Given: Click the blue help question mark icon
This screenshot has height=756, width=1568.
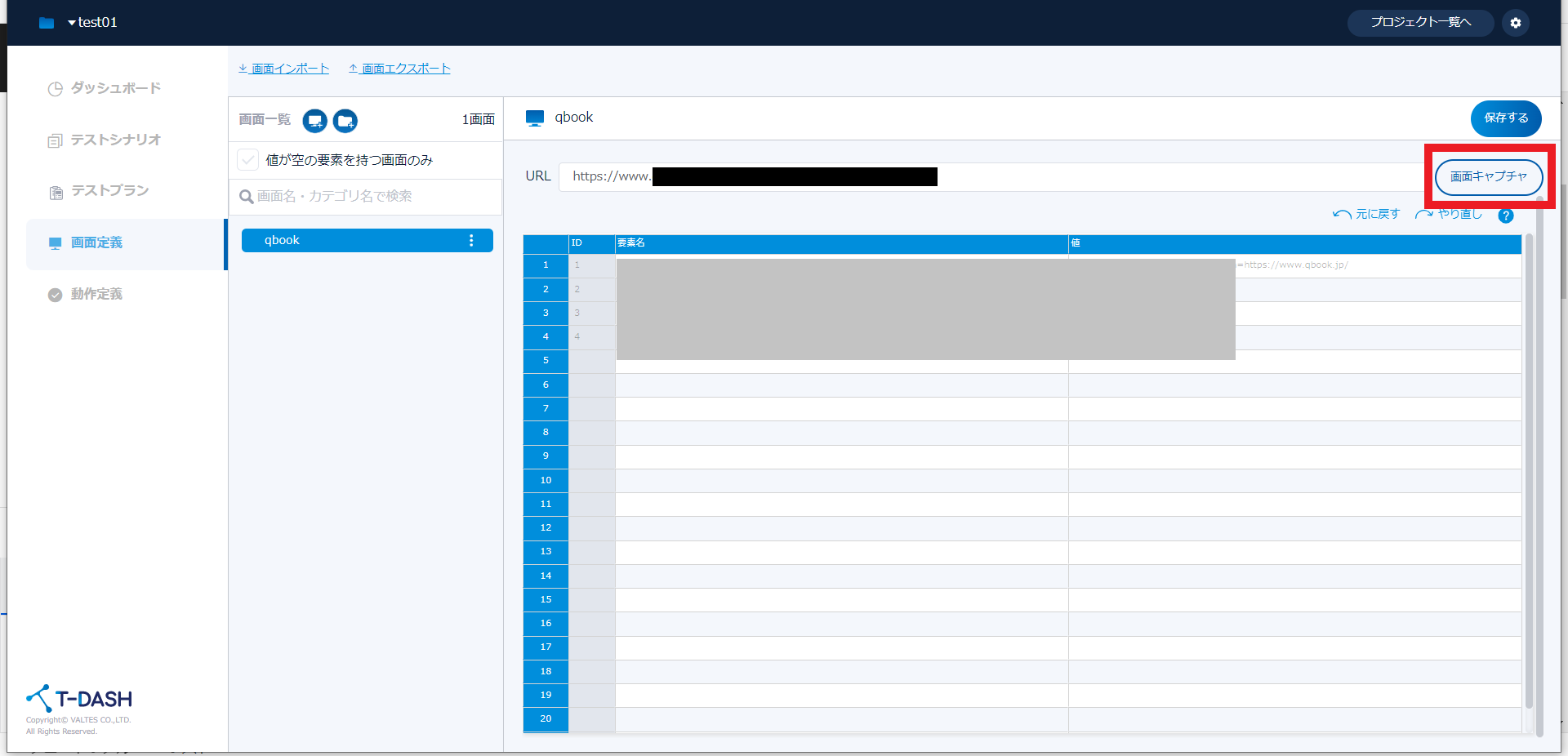Looking at the screenshot, I should pyautogui.click(x=1506, y=216).
